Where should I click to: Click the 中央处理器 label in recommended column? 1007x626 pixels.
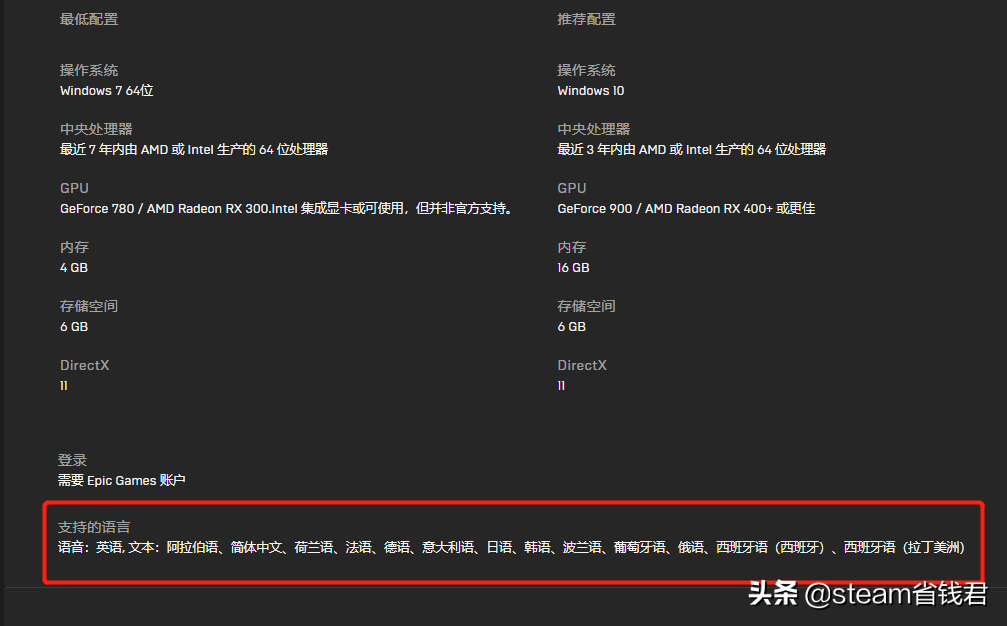tap(593, 129)
